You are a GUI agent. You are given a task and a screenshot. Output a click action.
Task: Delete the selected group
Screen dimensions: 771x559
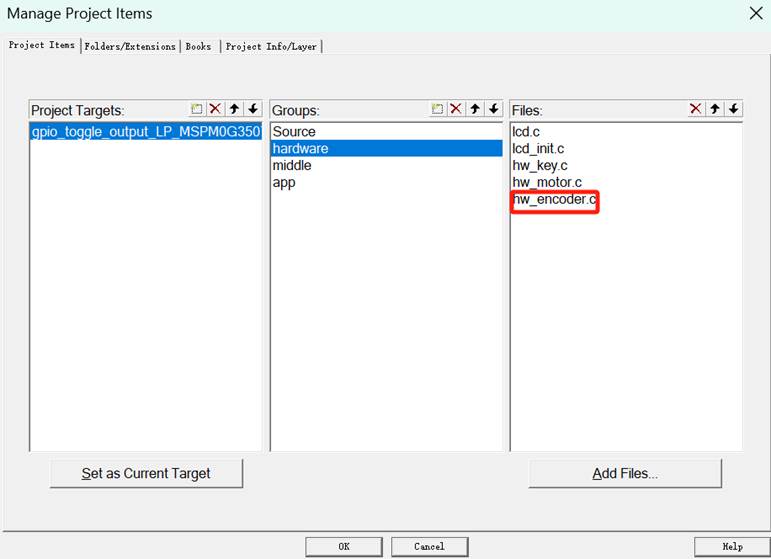coord(456,109)
